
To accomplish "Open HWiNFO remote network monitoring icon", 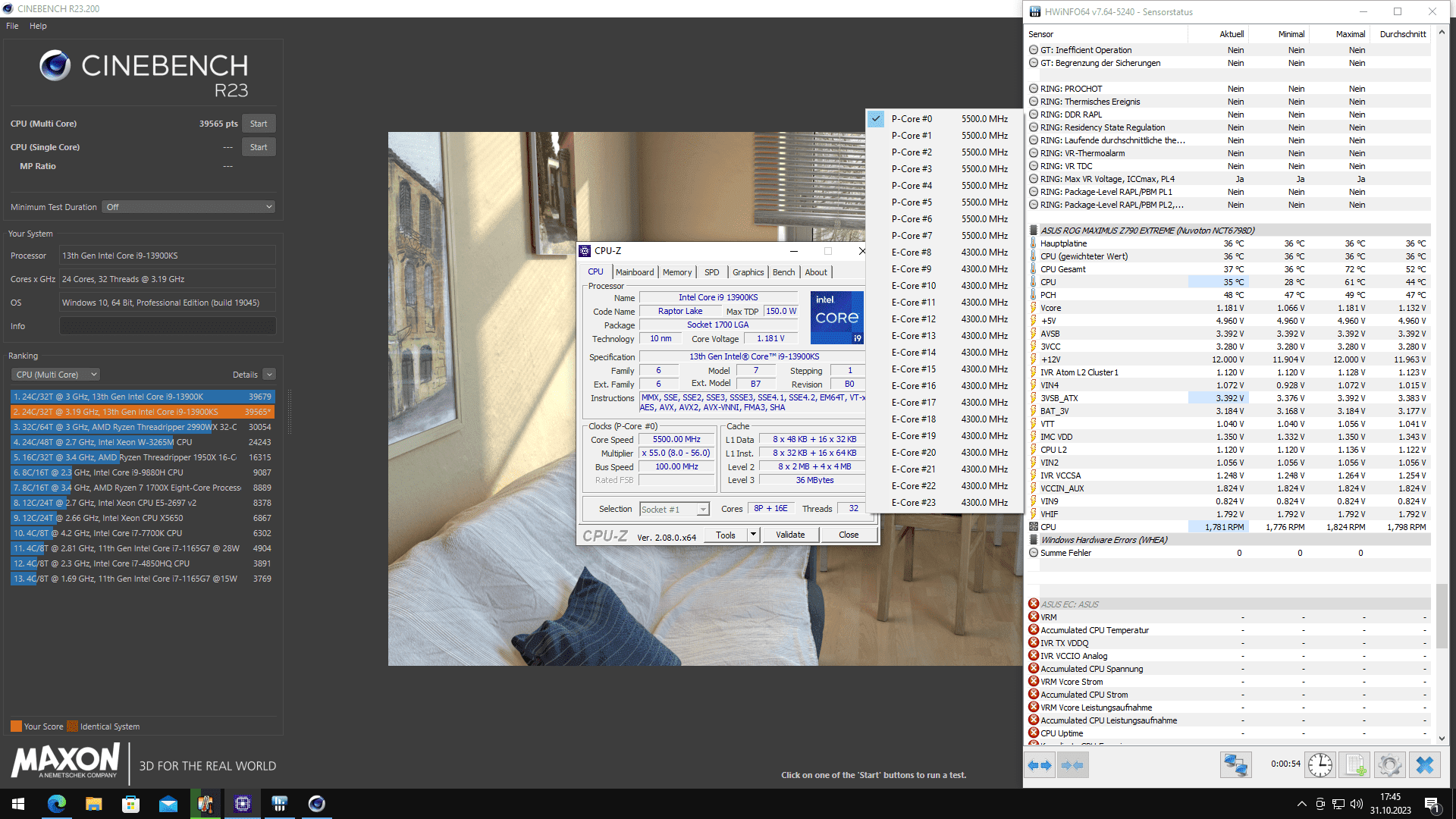I will 1235,765.
